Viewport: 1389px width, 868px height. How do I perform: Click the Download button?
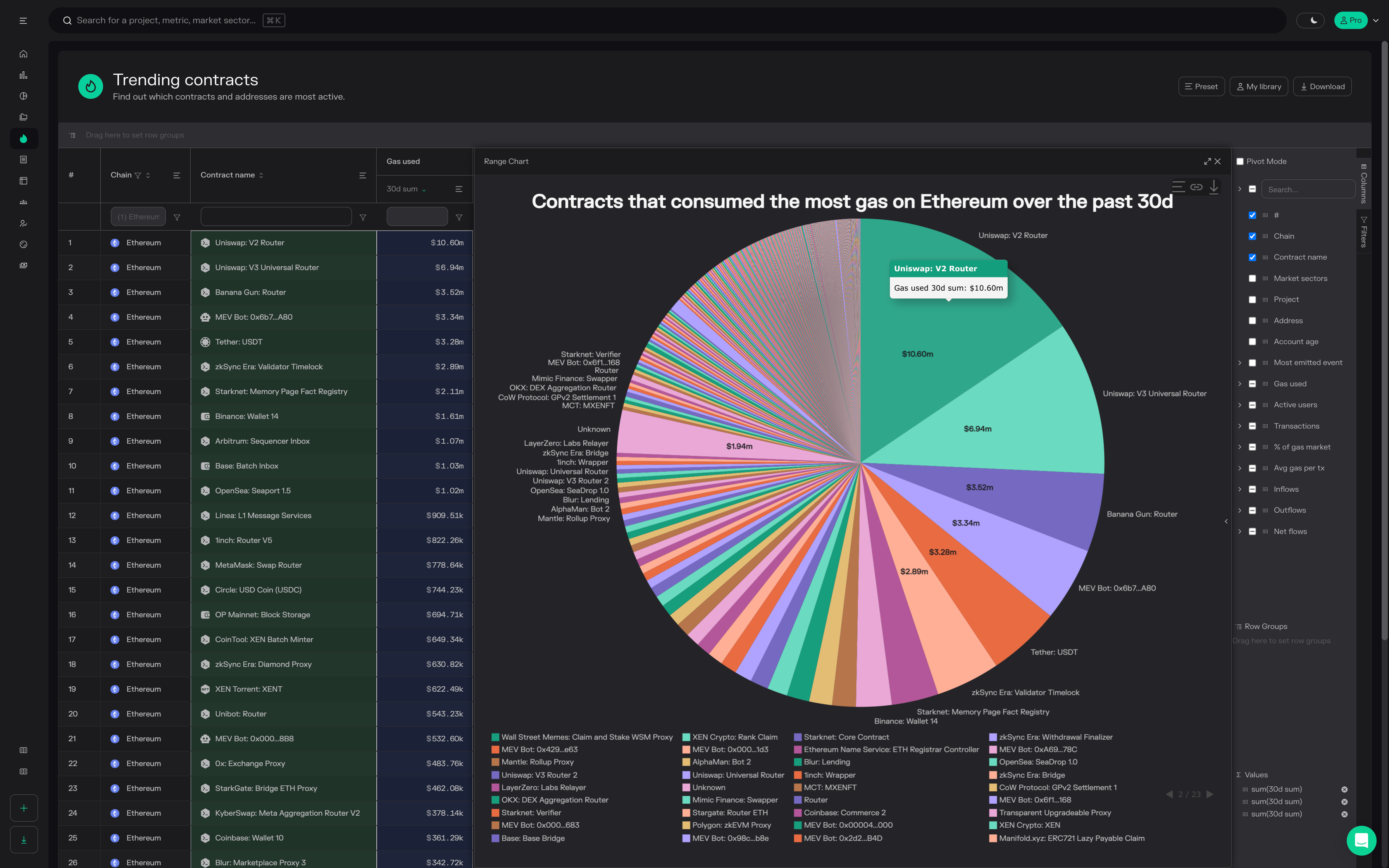1322,87
